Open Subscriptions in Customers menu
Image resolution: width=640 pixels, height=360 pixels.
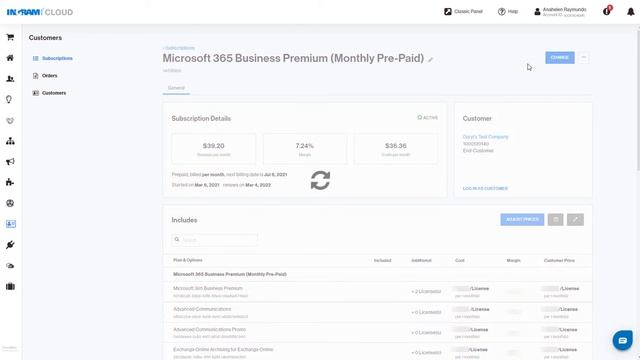click(x=57, y=58)
